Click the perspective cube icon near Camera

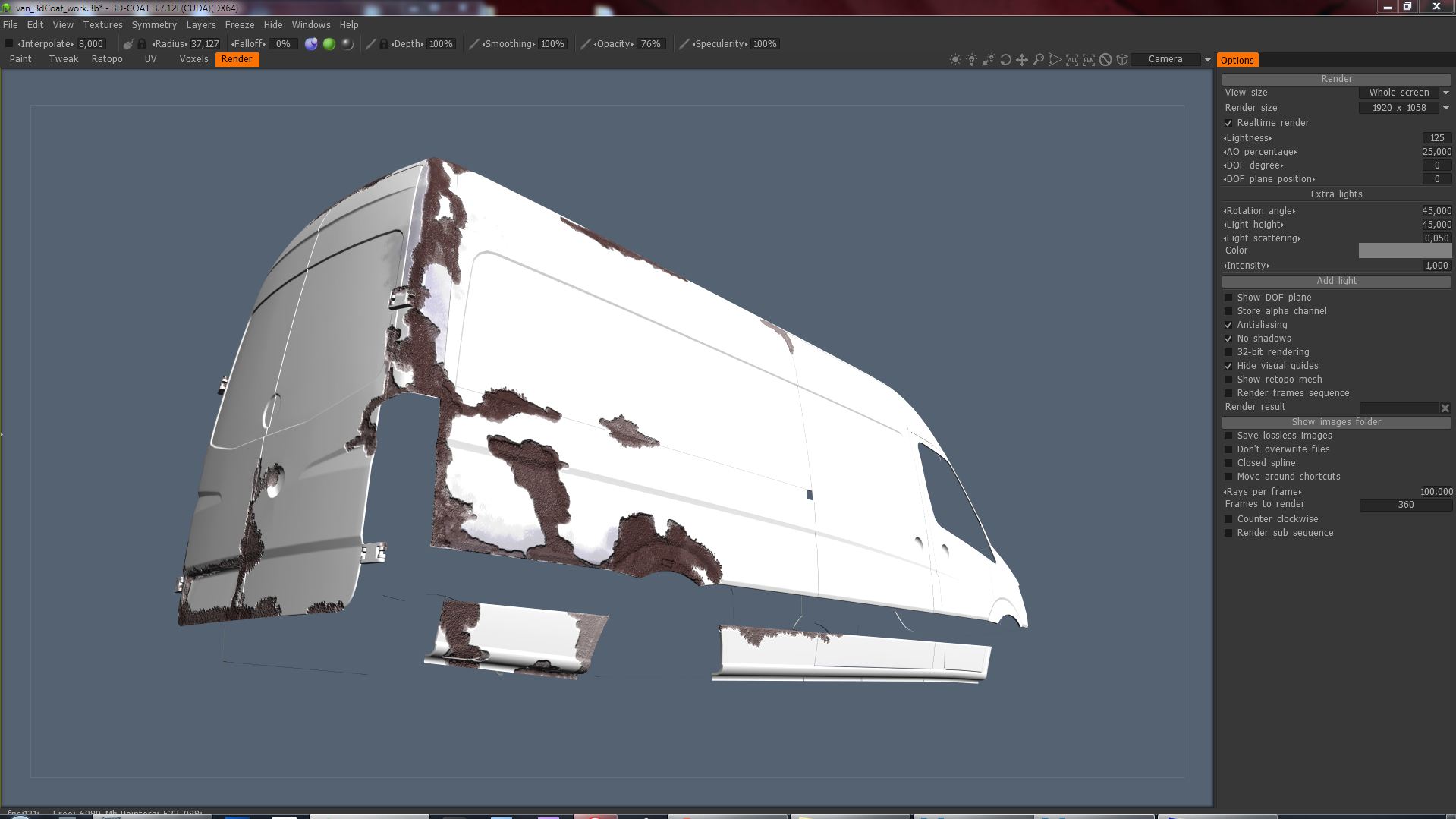point(1122,59)
